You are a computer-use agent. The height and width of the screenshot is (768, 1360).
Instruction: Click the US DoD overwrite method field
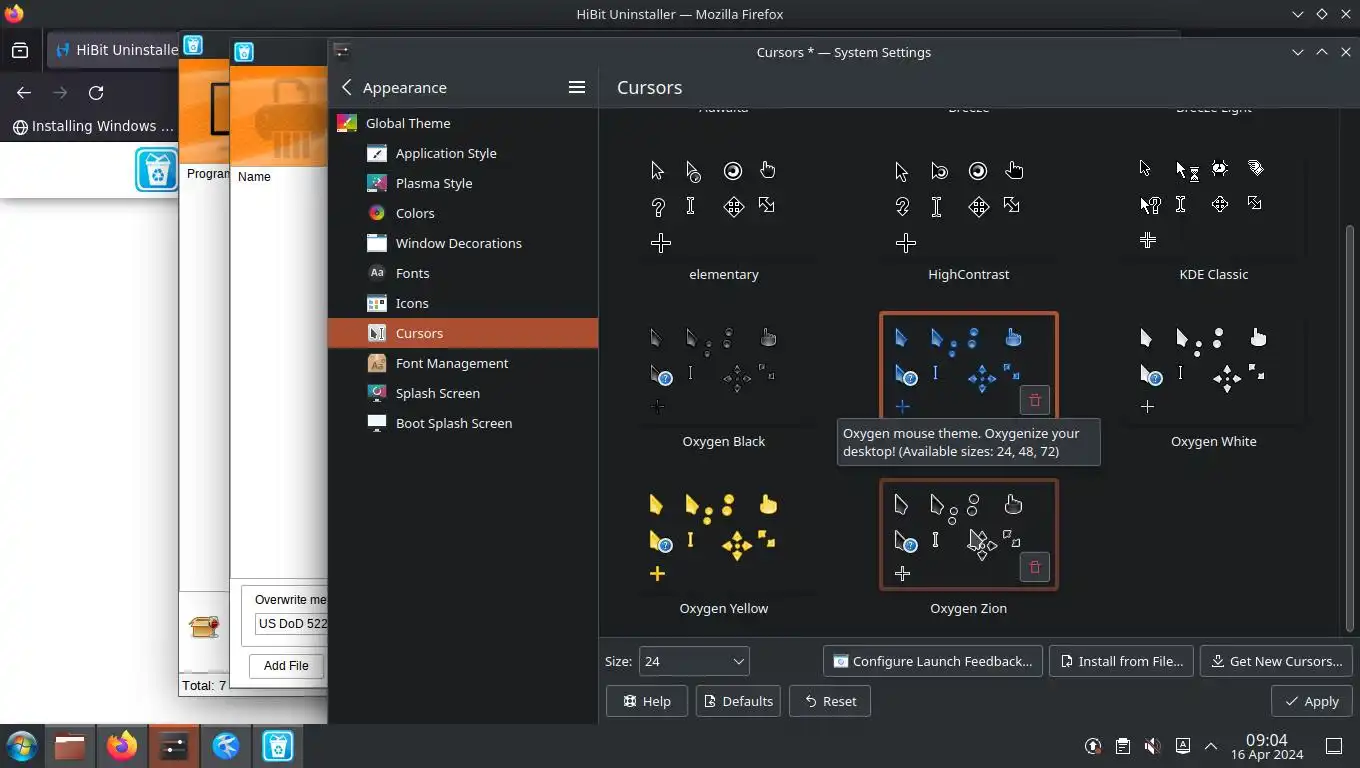[x=291, y=623]
